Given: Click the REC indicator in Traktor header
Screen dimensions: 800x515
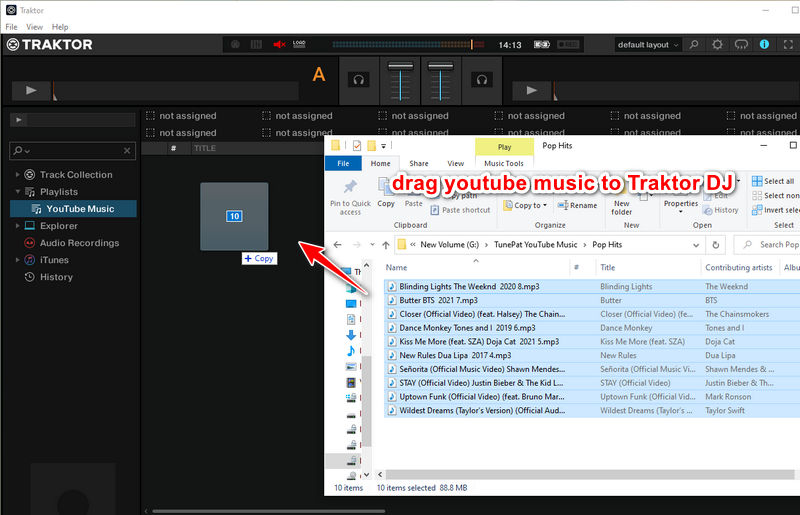Looking at the screenshot, I should (x=568, y=44).
